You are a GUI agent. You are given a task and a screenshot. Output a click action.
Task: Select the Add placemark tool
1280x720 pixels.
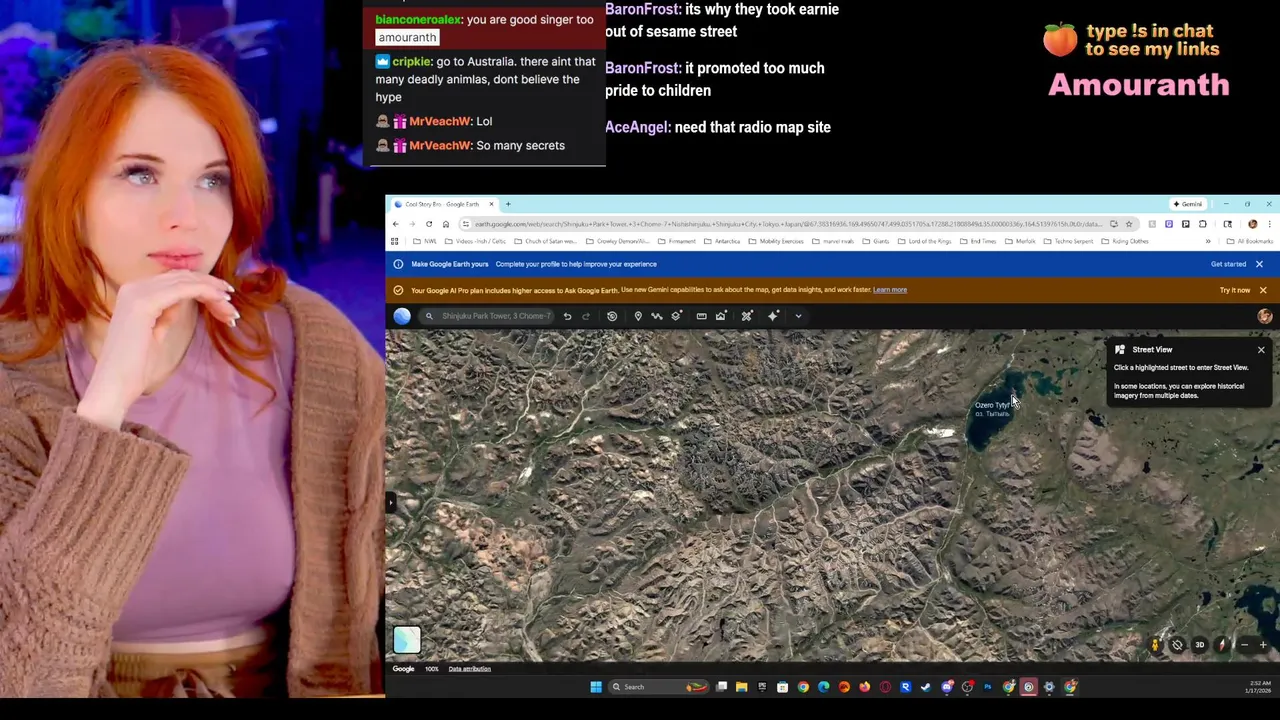[x=638, y=316]
